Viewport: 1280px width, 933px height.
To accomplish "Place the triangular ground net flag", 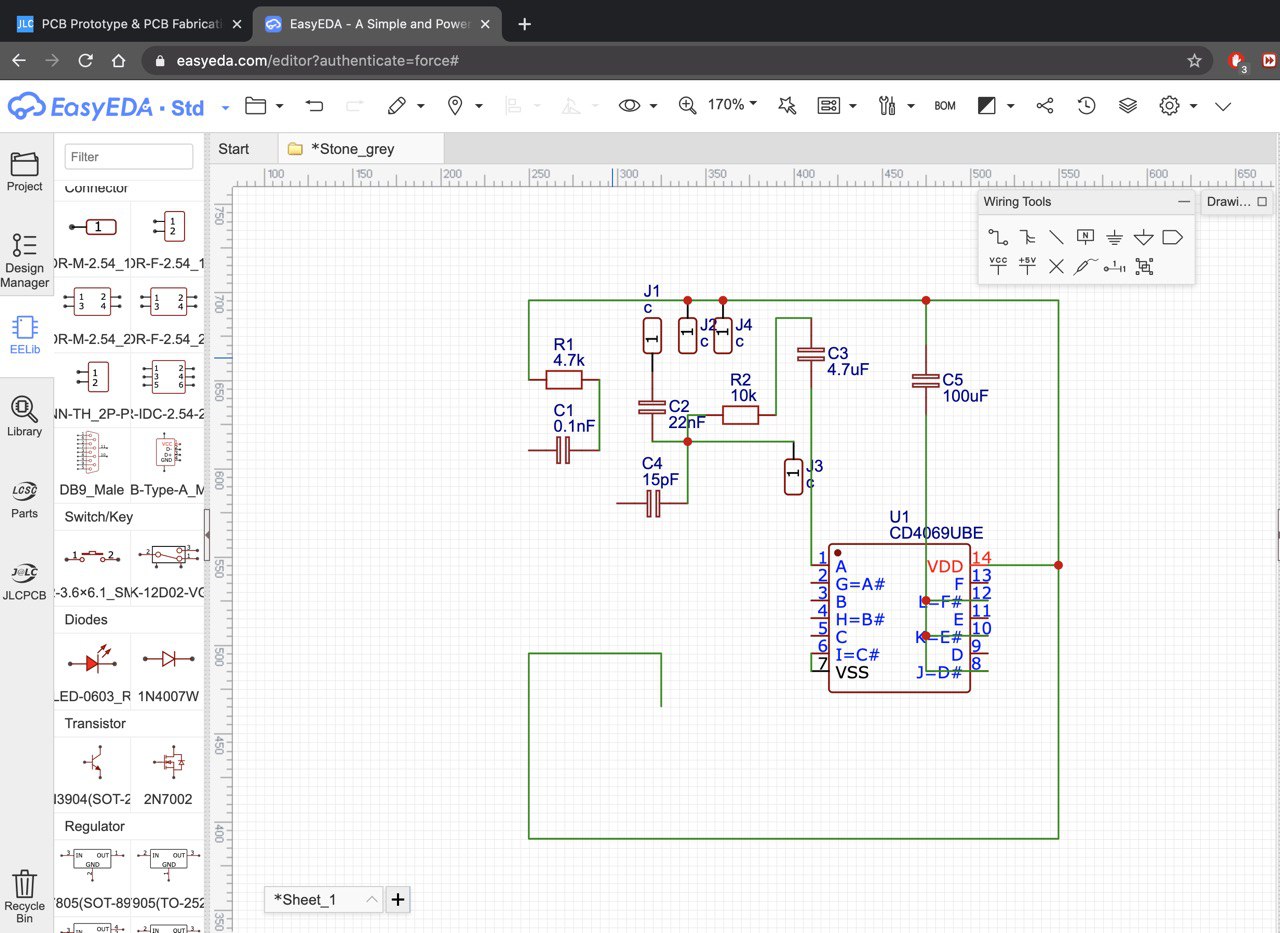I will pos(1143,237).
